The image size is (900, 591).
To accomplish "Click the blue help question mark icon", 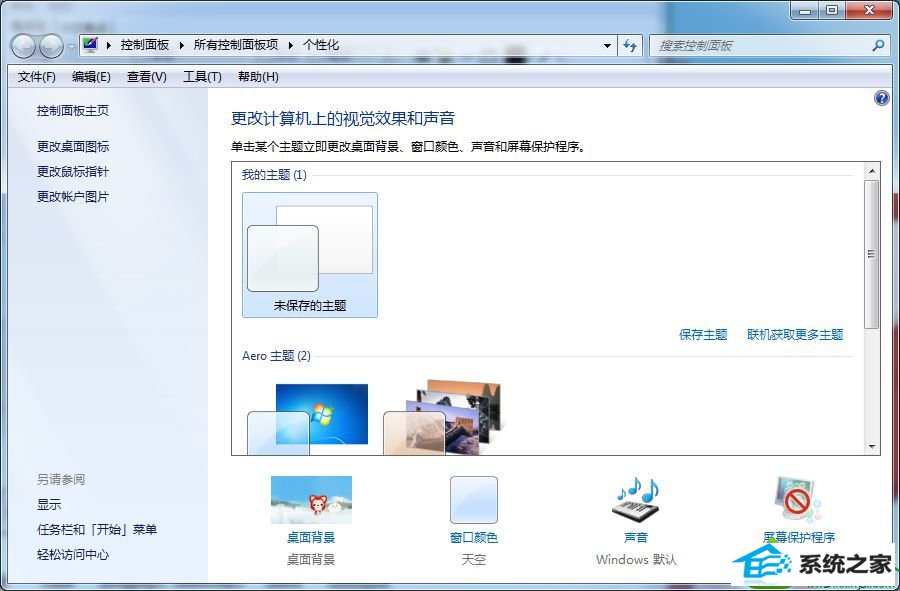I will (881, 98).
